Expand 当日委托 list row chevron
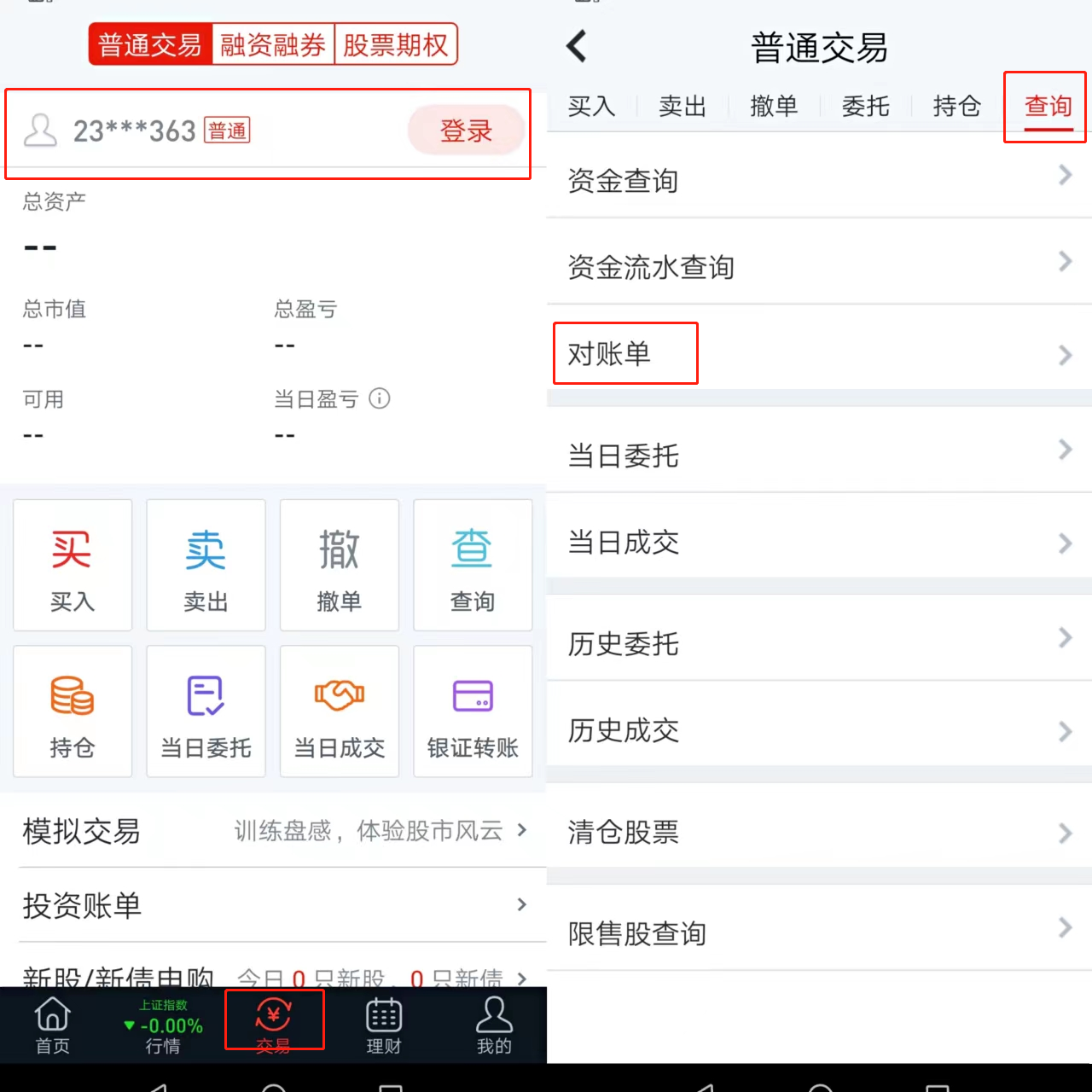This screenshot has width=1092, height=1092. click(x=1065, y=450)
